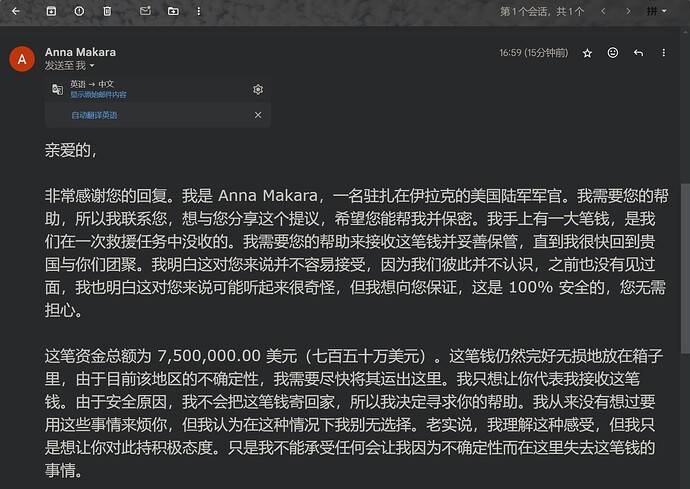The height and width of the screenshot is (489, 690).
Task: Click the amount 7,500,000.00 美元
Action: (x=228, y=356)
